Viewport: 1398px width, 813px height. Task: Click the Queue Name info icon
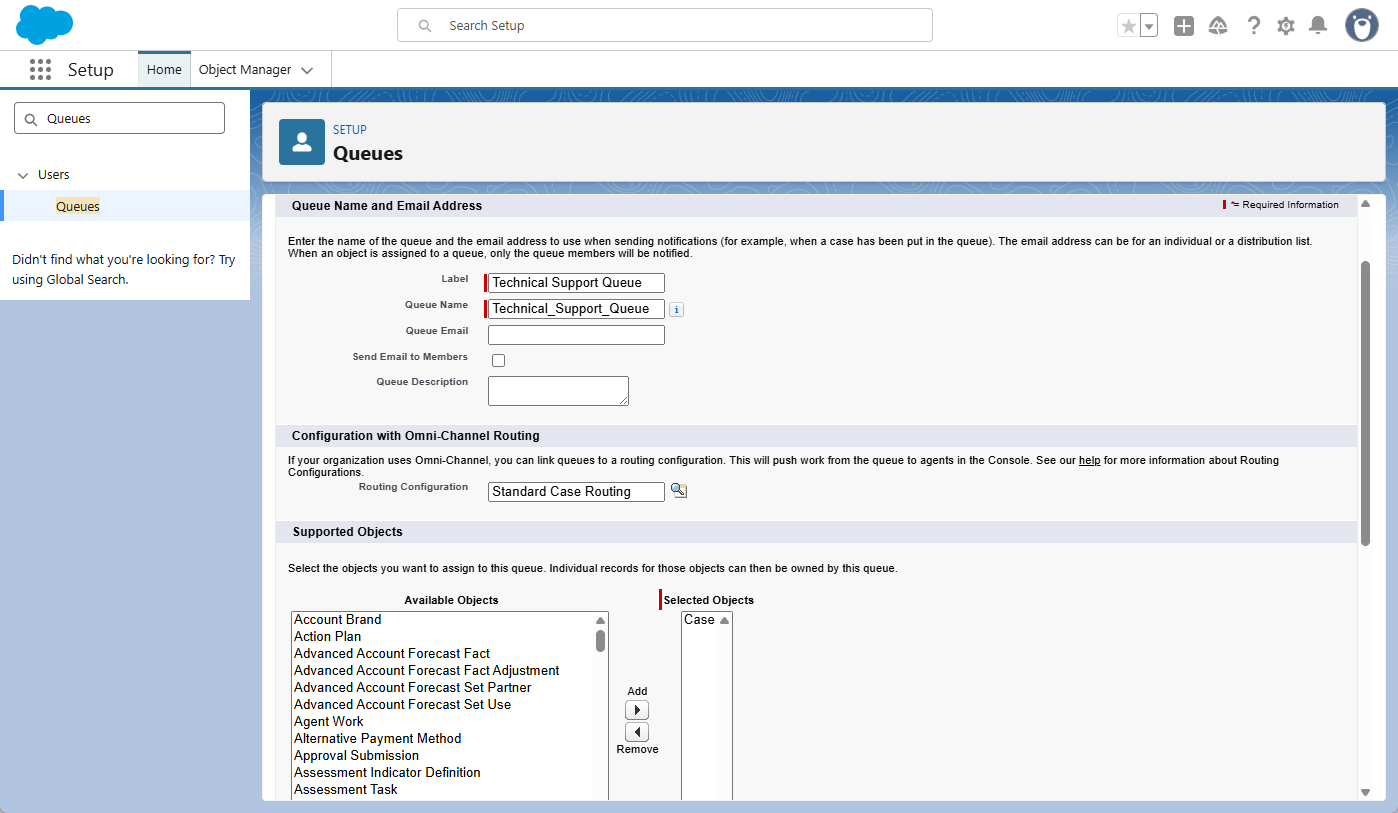coord(677,310)
